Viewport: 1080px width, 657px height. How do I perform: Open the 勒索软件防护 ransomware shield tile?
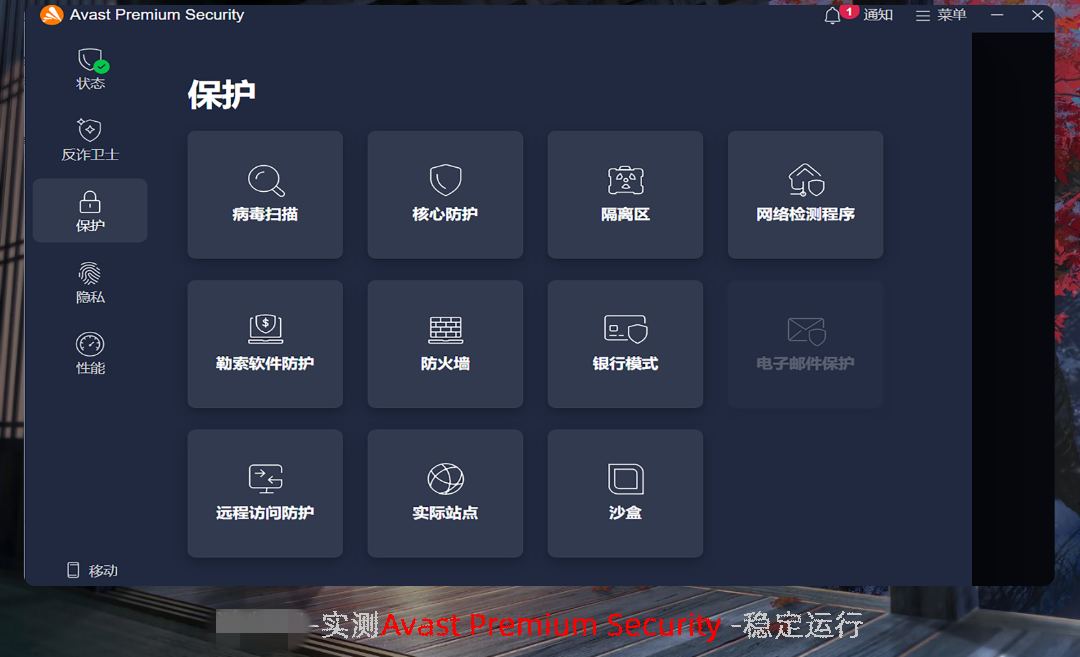coord(265,344)
